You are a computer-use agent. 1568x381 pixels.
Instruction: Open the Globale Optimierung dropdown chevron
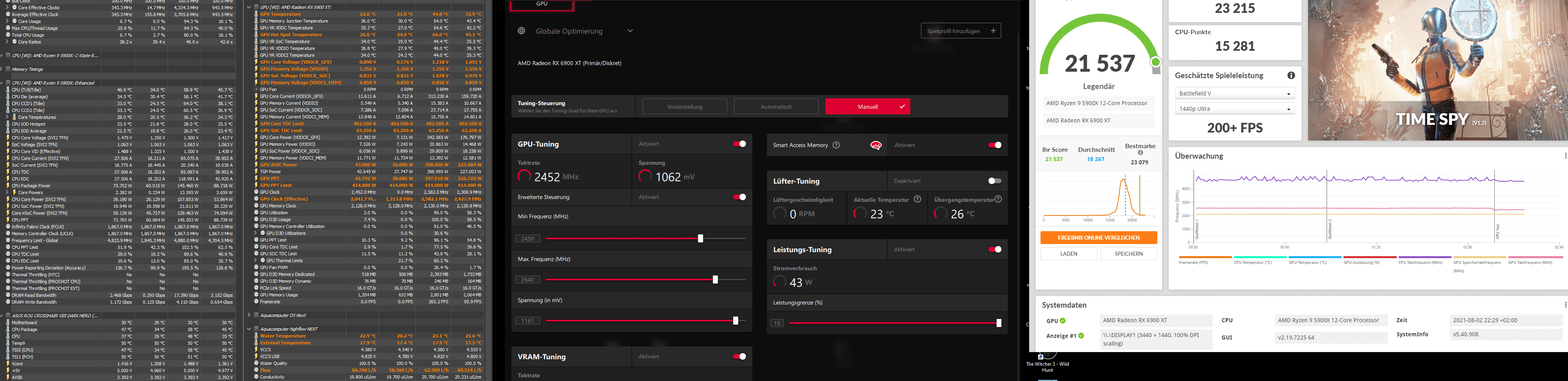pos(630,31)
